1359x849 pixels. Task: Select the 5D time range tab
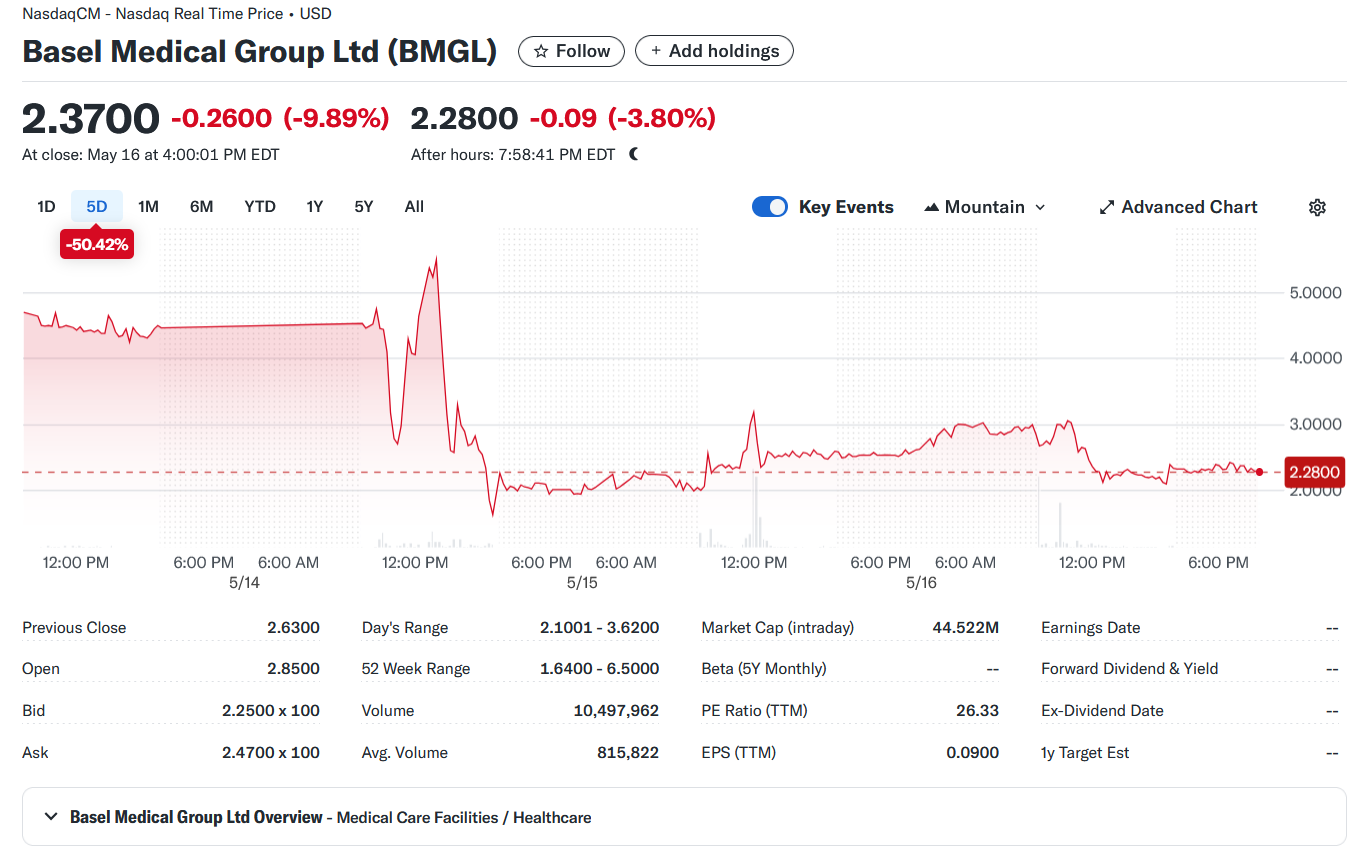coord(97,207)
